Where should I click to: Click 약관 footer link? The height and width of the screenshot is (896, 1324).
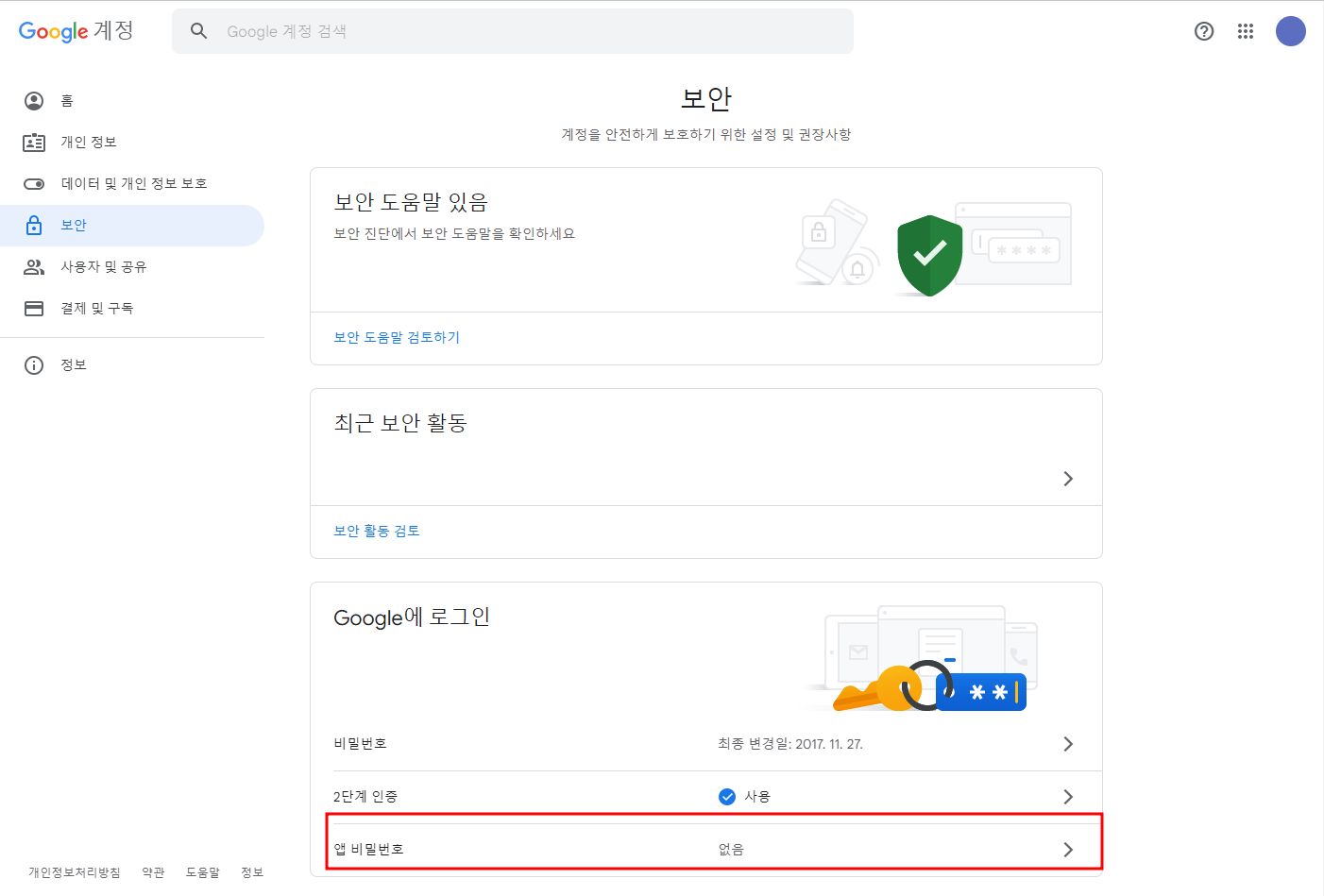153,872
